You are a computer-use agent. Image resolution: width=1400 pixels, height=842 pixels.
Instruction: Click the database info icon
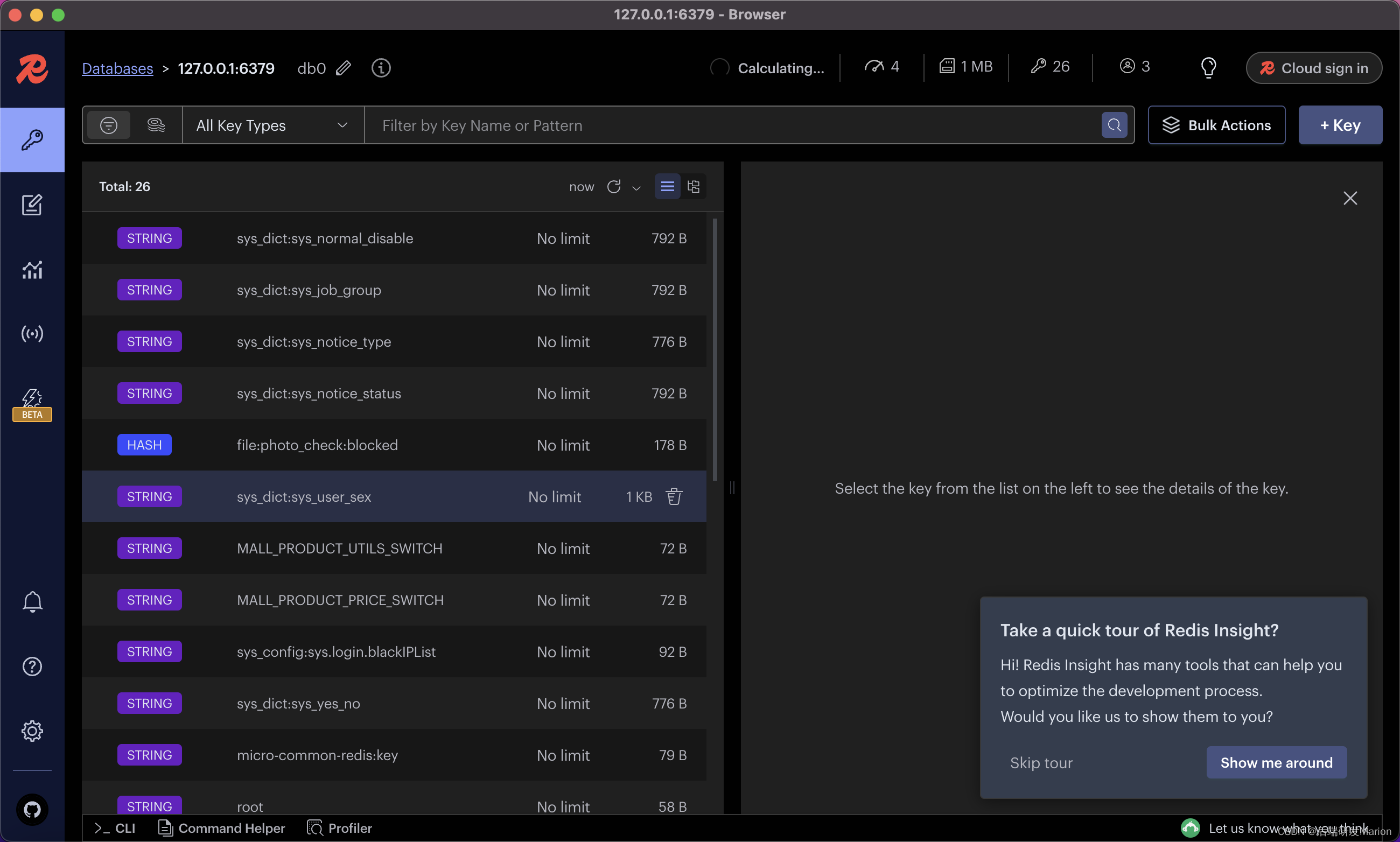click(x=381, y=68)
